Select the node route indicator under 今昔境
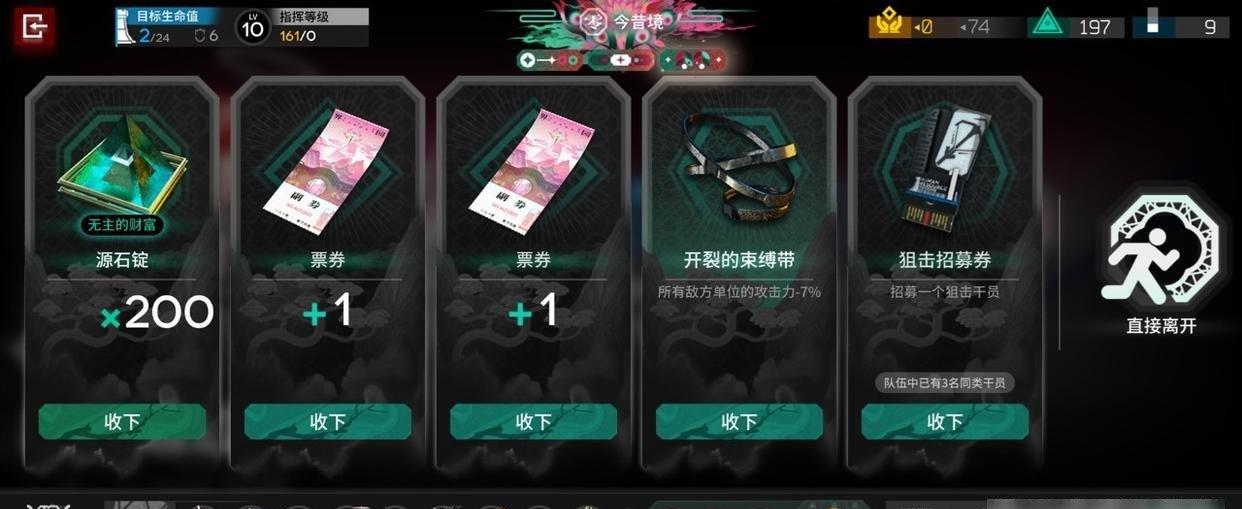The width and height of the screenshot is (1242, 509). (621, 61)
